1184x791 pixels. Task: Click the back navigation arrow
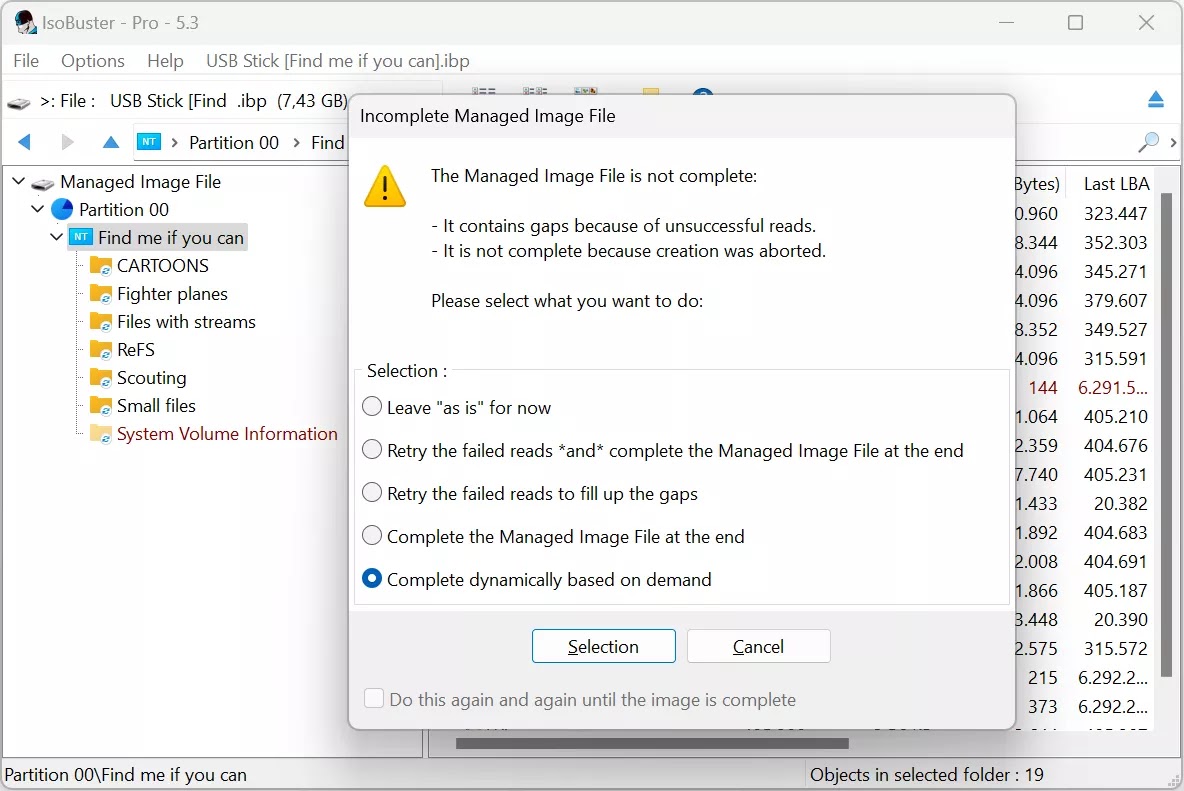23,142
